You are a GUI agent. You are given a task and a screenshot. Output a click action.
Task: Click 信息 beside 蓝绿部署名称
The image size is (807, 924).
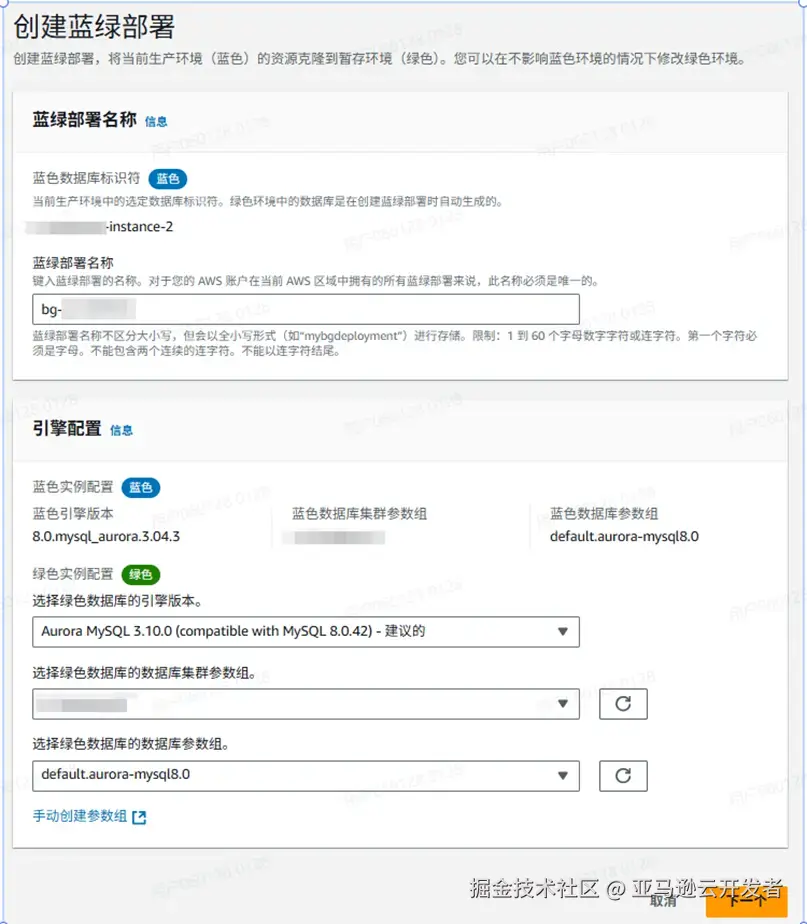point(156,121)
